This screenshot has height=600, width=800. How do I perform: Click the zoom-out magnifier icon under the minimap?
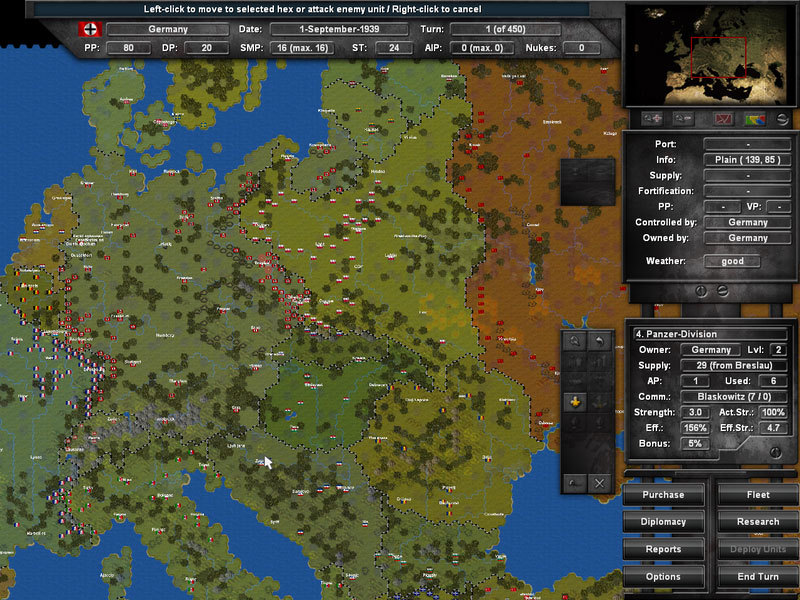(684, 118)
